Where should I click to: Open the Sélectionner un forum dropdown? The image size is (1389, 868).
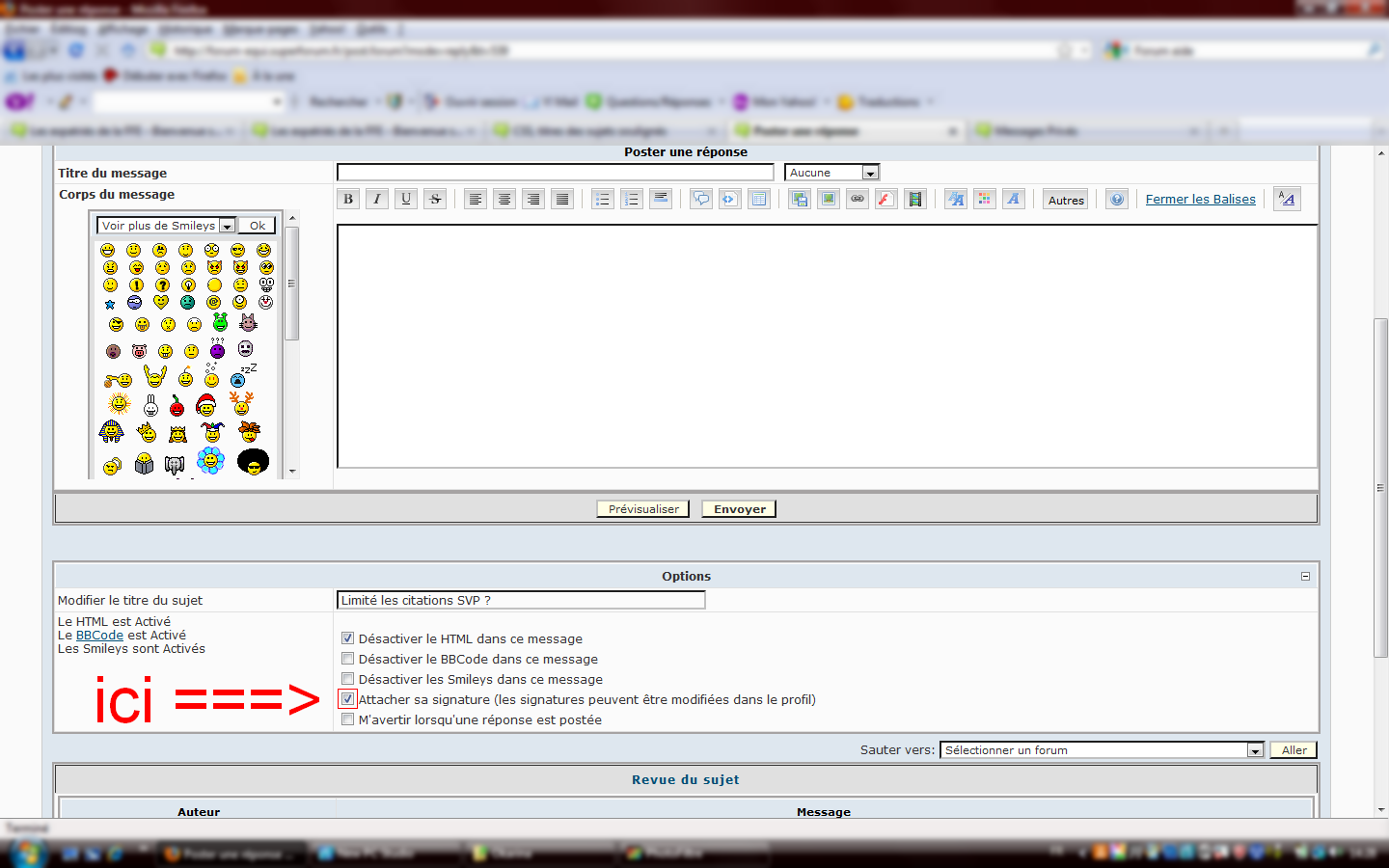click(x=1102, y=750)
